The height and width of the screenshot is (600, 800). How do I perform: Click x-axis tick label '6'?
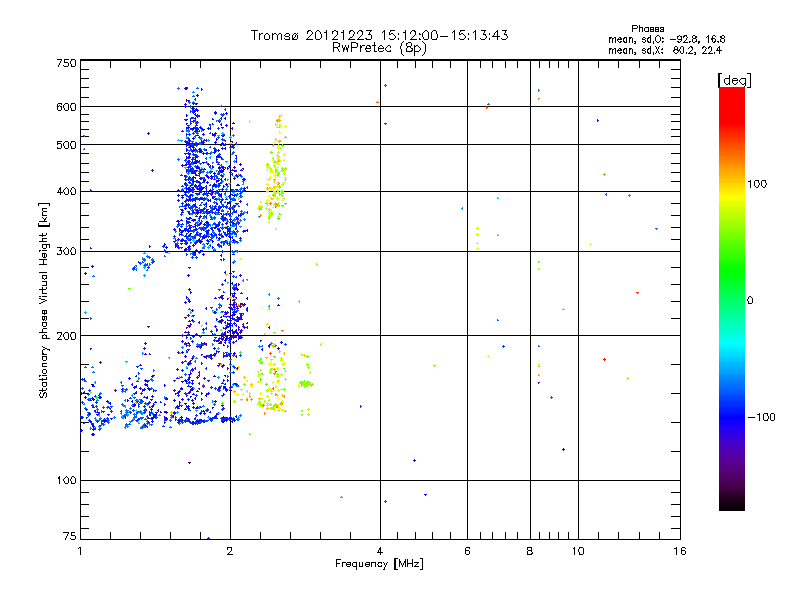point(467,551)
